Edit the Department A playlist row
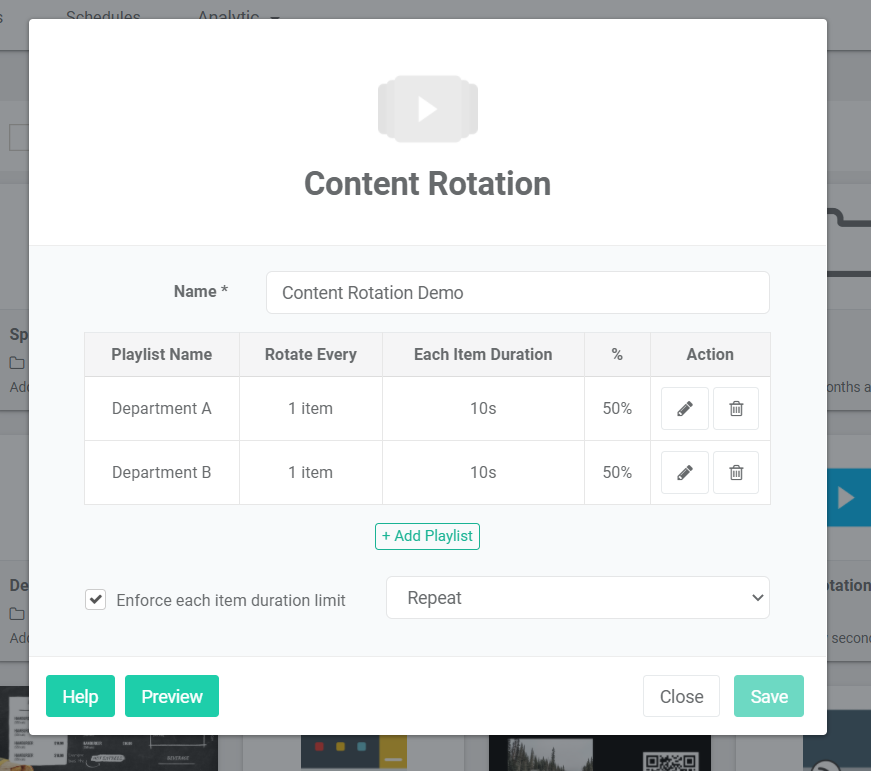This screenshot has height=771, width=871. [685, 408]
